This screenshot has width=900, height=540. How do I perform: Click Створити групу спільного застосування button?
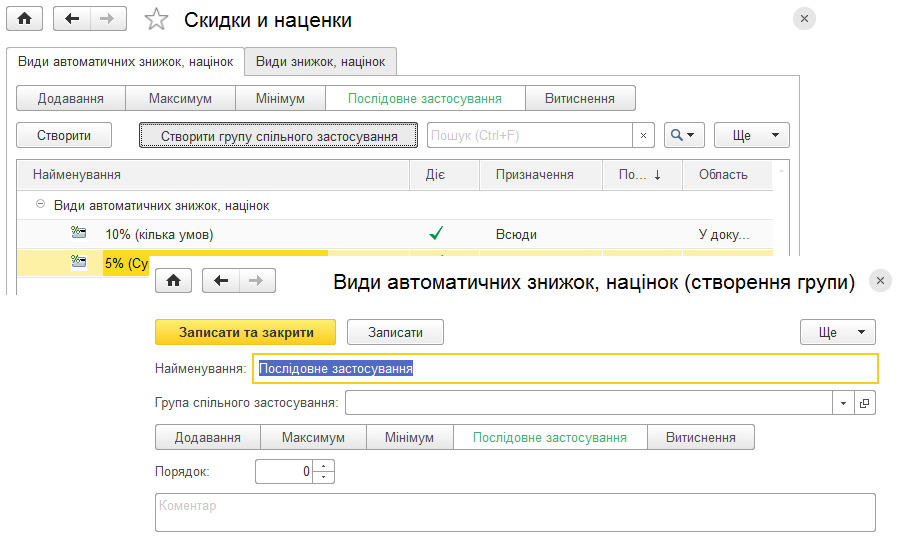278,135
